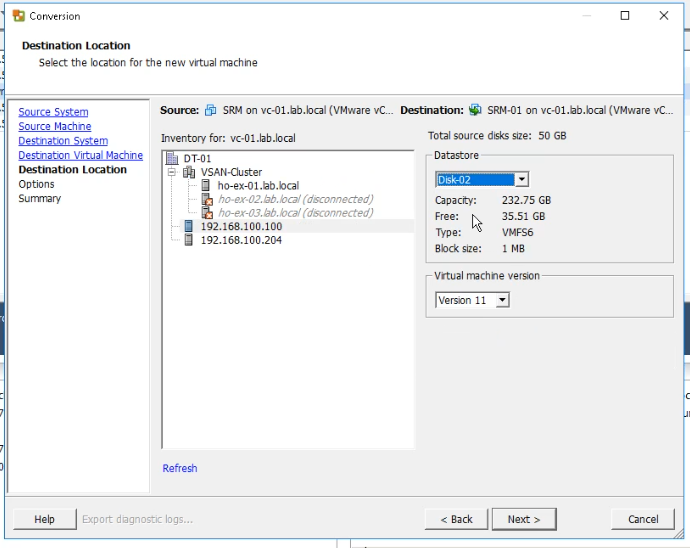Select host 192.168.100.100
The width and height of the screenshot is (690, 548).
click(x=241, y=226)
